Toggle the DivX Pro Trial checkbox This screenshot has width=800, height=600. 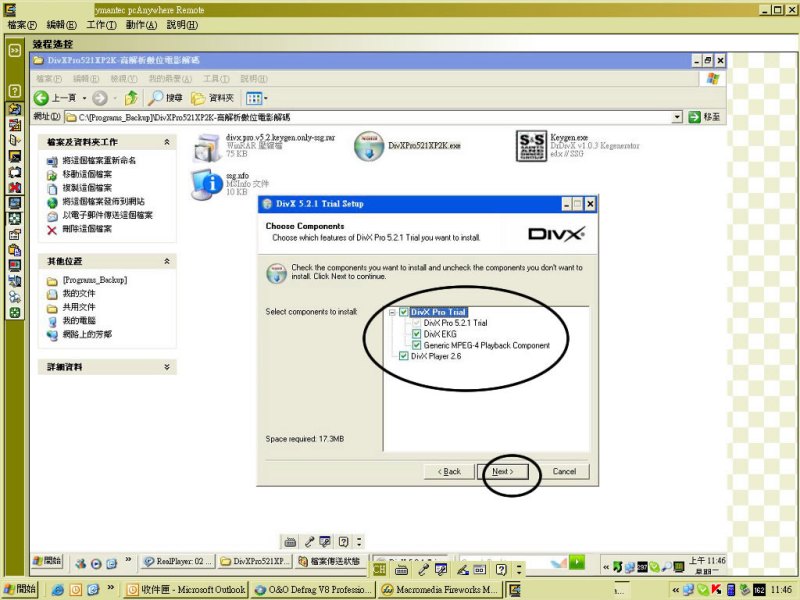[x=404, y=312]
